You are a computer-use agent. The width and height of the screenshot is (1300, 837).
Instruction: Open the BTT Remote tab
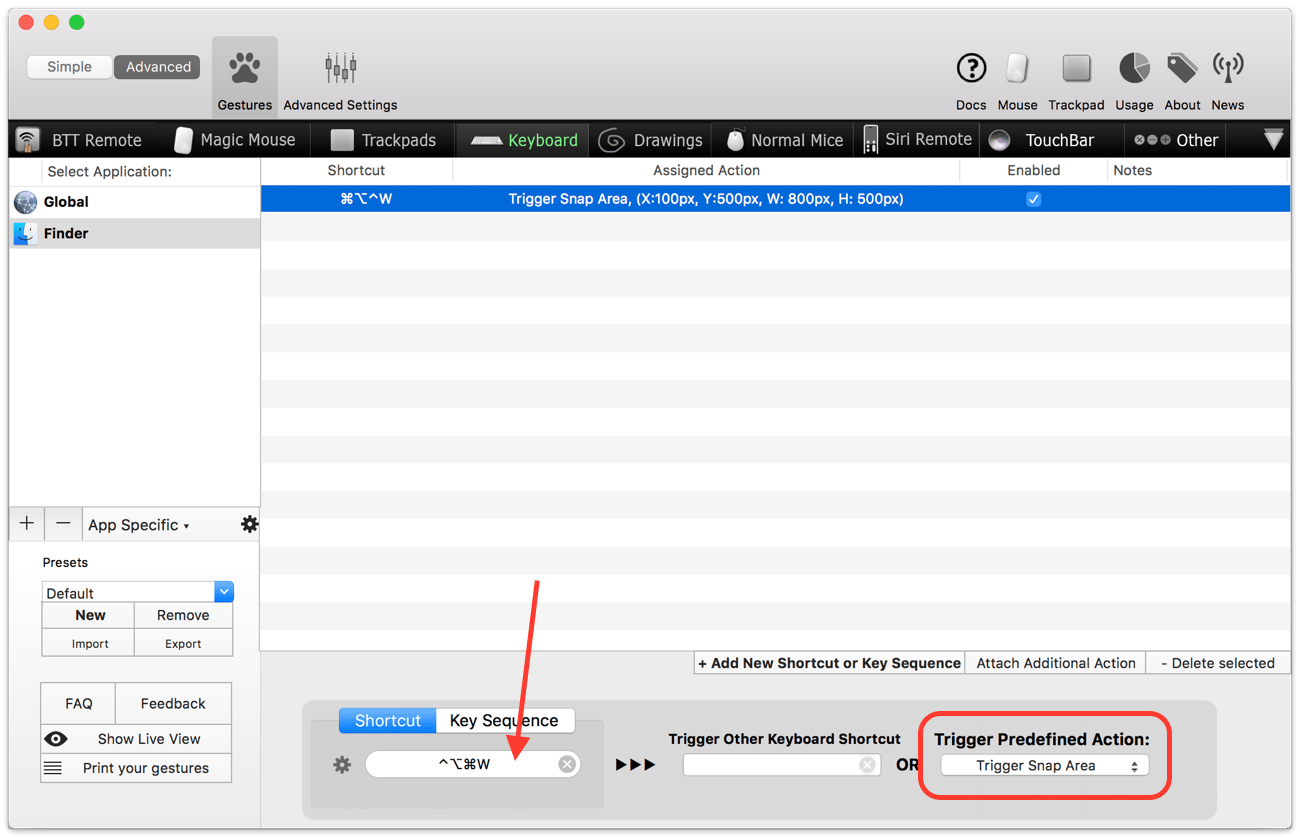(80, 140)
